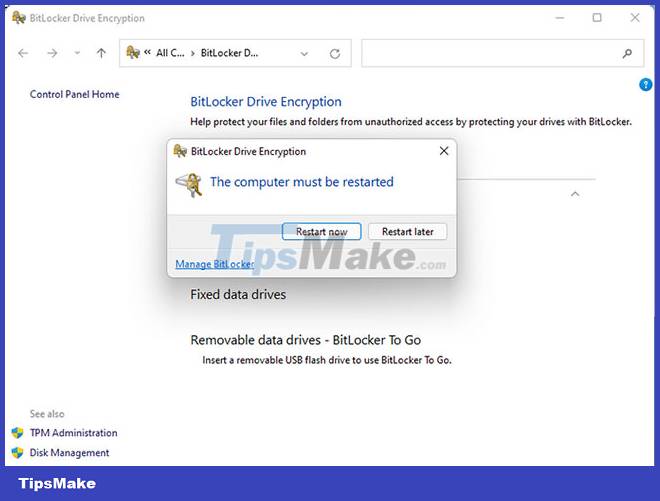Screen dimensions: 660x501
Task: Go back using the back arrow
Action: click(23, 53)
